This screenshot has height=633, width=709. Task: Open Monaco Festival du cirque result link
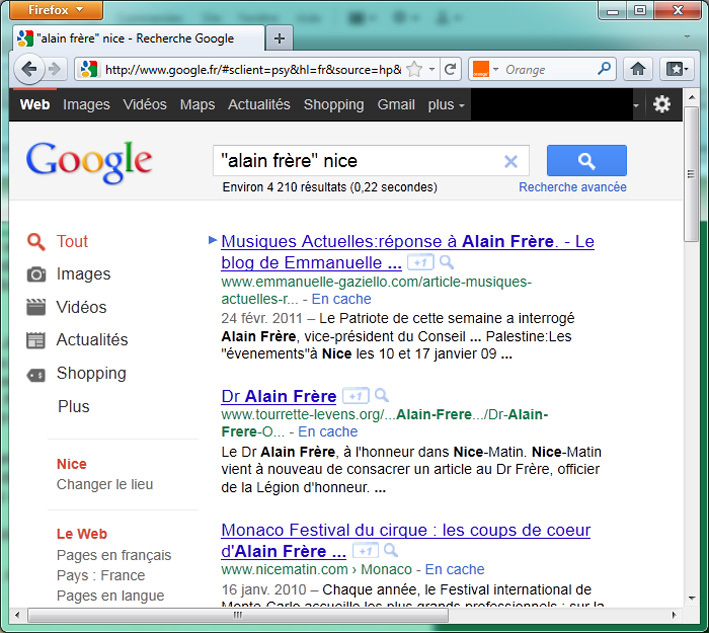click(x=406, y=540)
